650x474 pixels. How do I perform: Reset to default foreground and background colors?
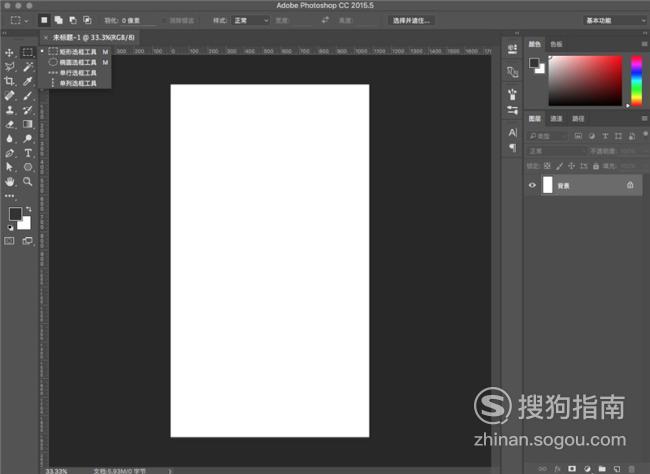(10, 228)
